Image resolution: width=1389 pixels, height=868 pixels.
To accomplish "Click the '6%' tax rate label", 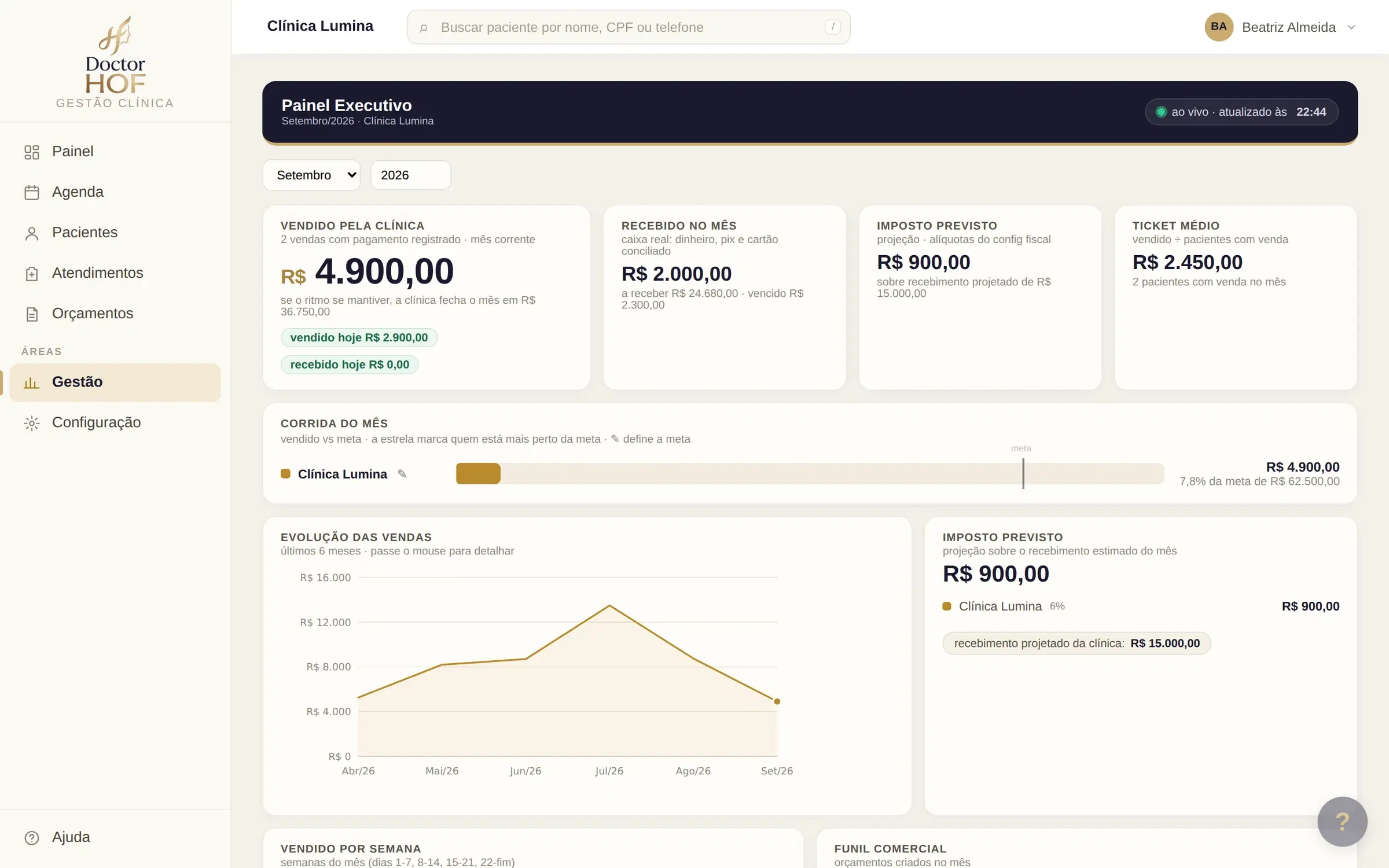I will click(x=1057, y=606).
